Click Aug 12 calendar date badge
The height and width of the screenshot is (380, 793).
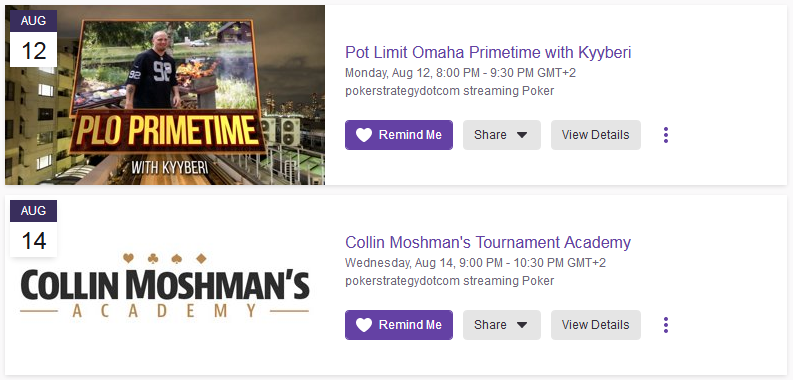pos(33,38)
